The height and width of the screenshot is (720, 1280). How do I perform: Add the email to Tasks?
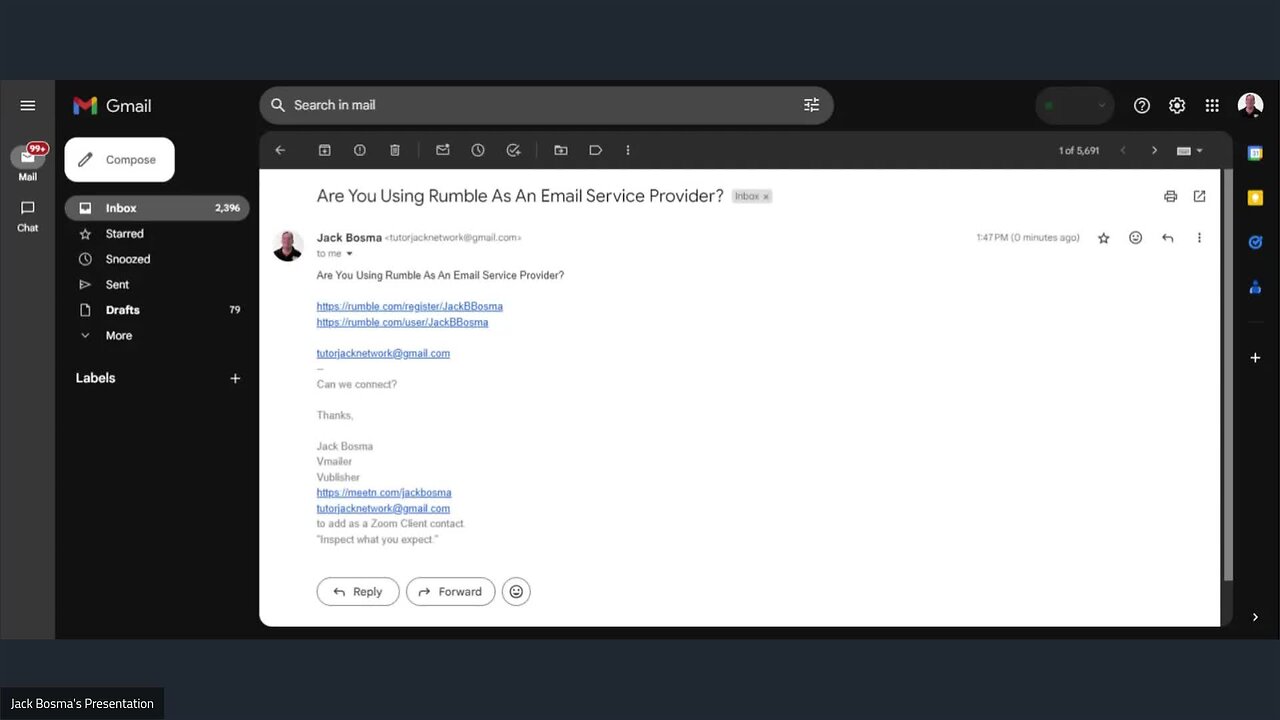click(x=513, y=149)
